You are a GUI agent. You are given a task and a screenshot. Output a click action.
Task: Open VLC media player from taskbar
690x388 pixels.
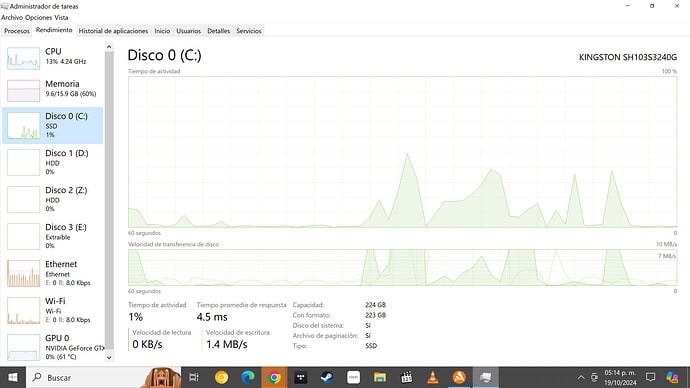pyautogui.click(x=433, y=377)
